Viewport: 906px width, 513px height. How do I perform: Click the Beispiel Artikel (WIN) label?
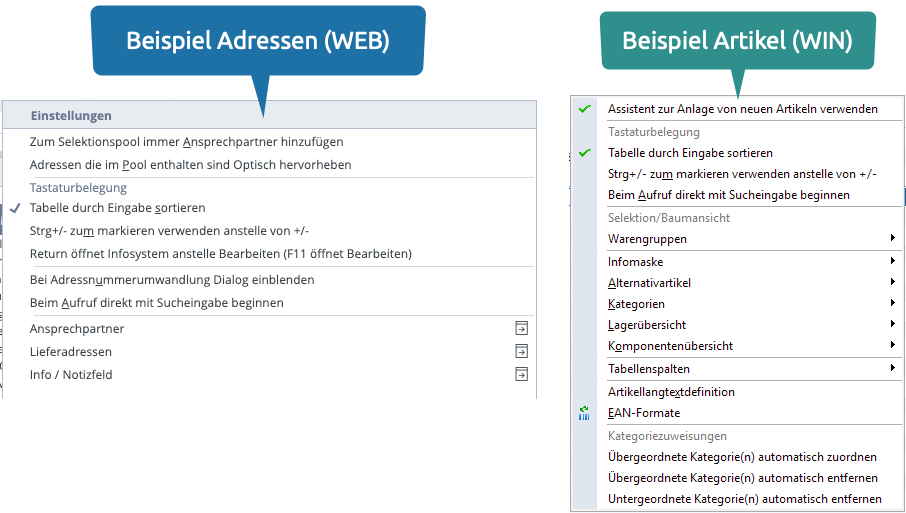pyautogui.click(x=737, y=41)
